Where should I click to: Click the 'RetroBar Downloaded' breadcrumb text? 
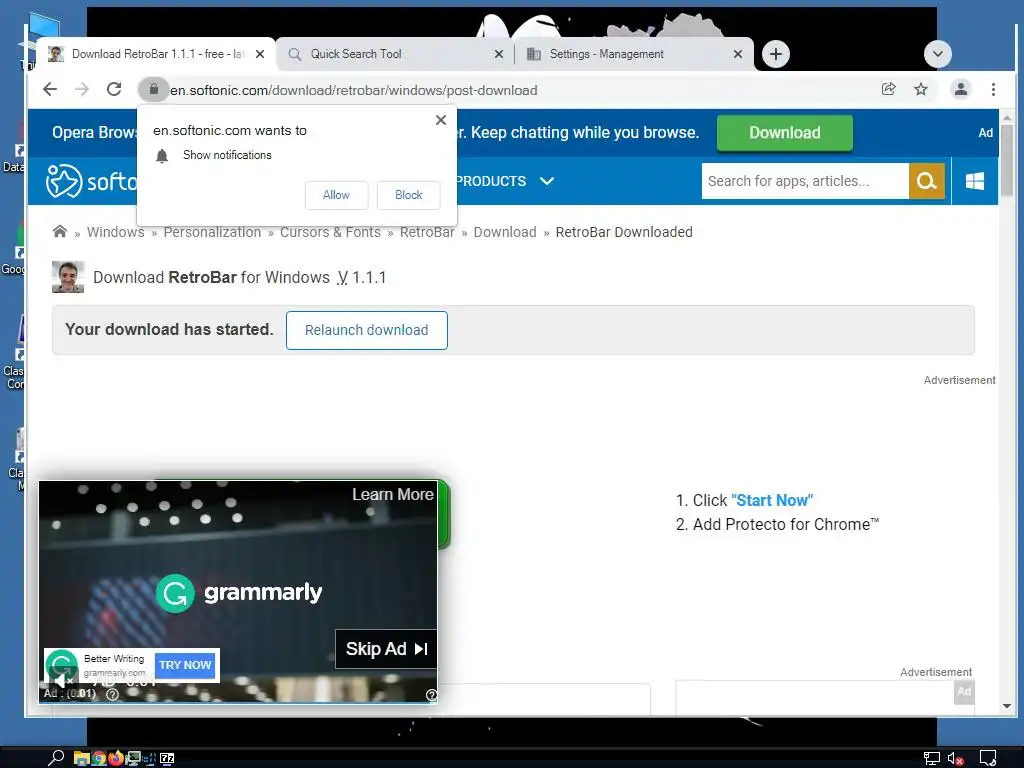[x=624, y=232]
